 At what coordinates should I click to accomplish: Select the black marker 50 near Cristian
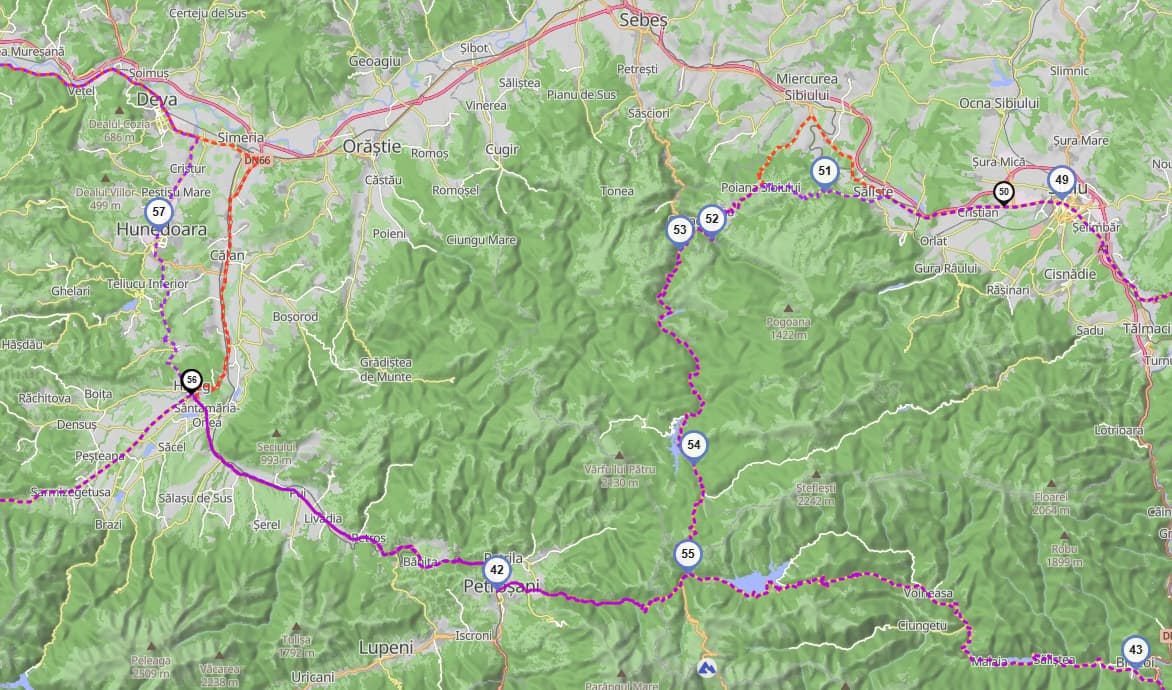point(1004,193)
